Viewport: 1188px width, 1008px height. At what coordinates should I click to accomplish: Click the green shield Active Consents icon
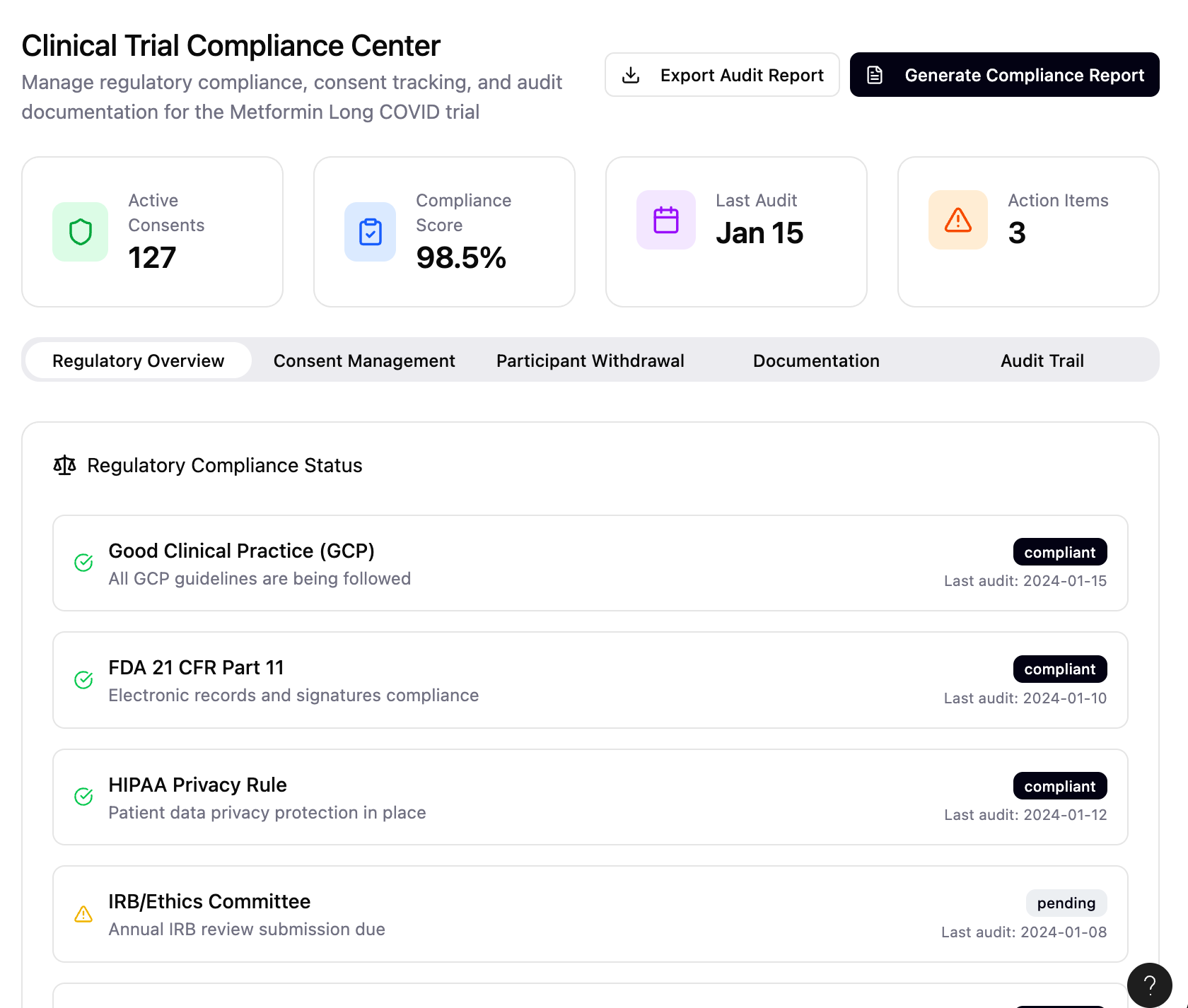click(81, 232)
